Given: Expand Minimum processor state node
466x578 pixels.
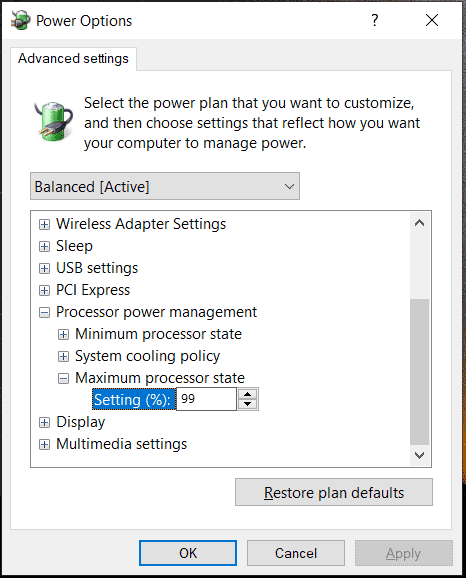Looking at the screenshot, I should [x=63, y=334].
